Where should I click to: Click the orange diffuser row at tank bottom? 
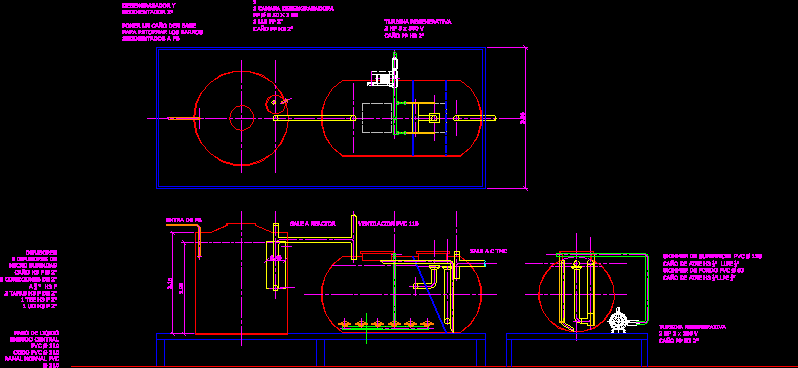(x=386, y=324)
